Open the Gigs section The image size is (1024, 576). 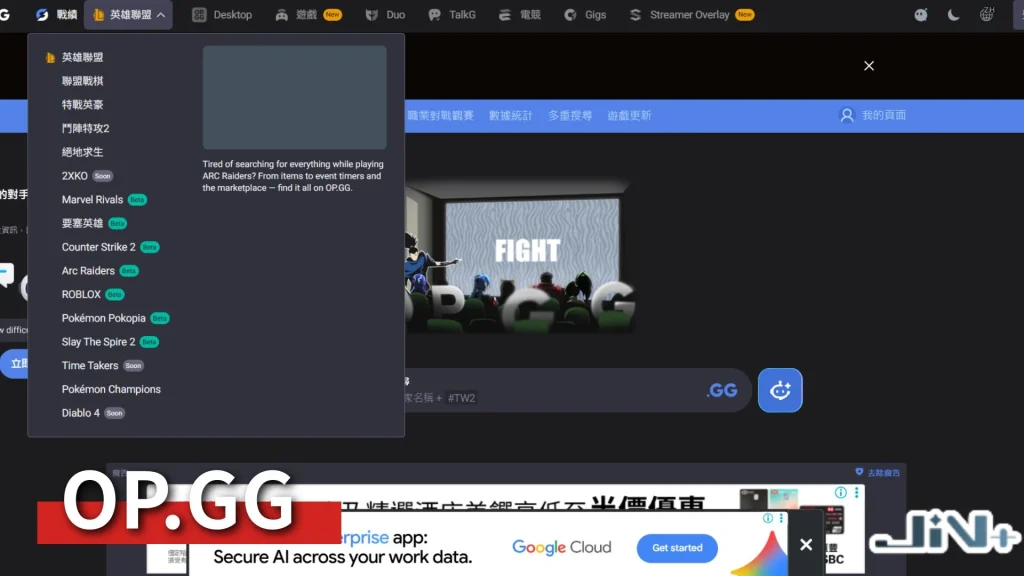coord(585,14)
